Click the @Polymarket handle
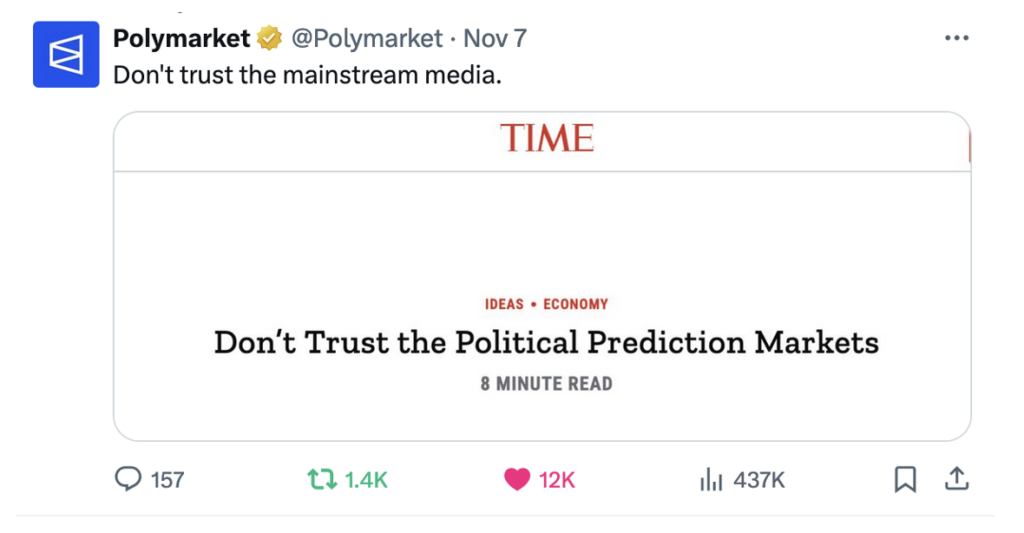This screenshot has height=533, width=1024. pos(366,39)
